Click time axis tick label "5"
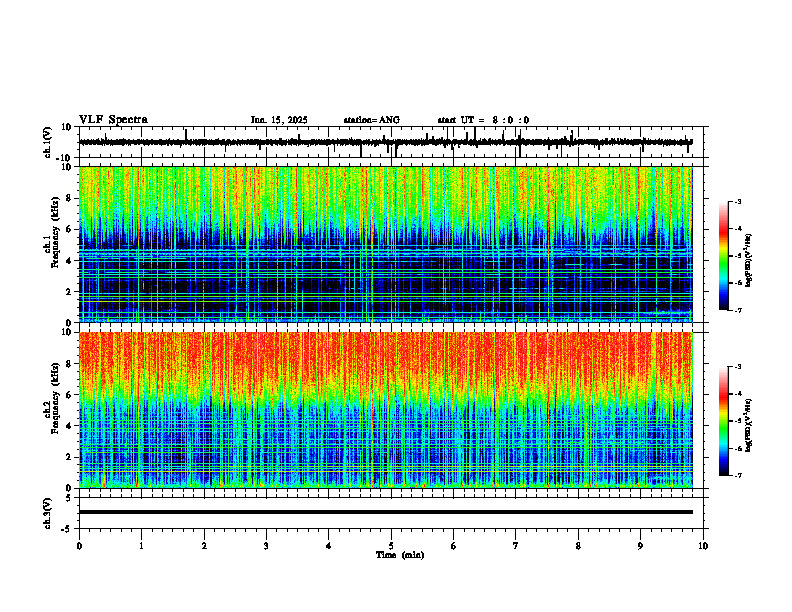 pyautogui.click(x=391, y=546)
